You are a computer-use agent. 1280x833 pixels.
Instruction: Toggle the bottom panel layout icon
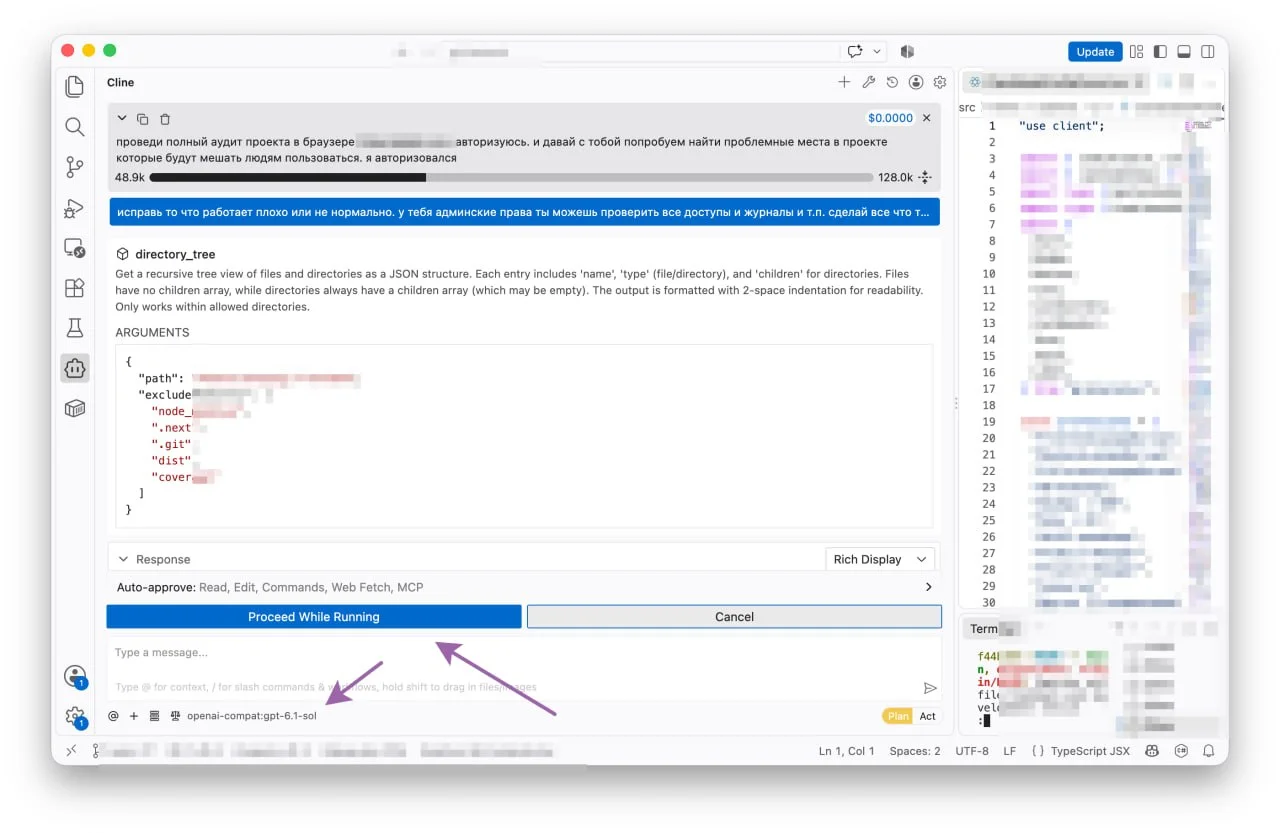[x=1184, y=52]
